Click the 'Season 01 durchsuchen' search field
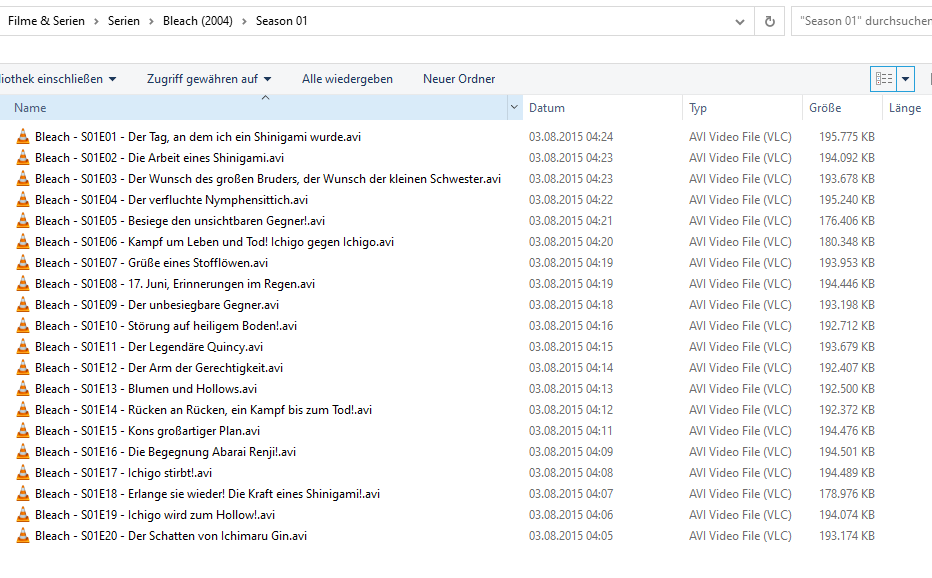Viewport: 932px width, 578px height. tap(862, 21)
